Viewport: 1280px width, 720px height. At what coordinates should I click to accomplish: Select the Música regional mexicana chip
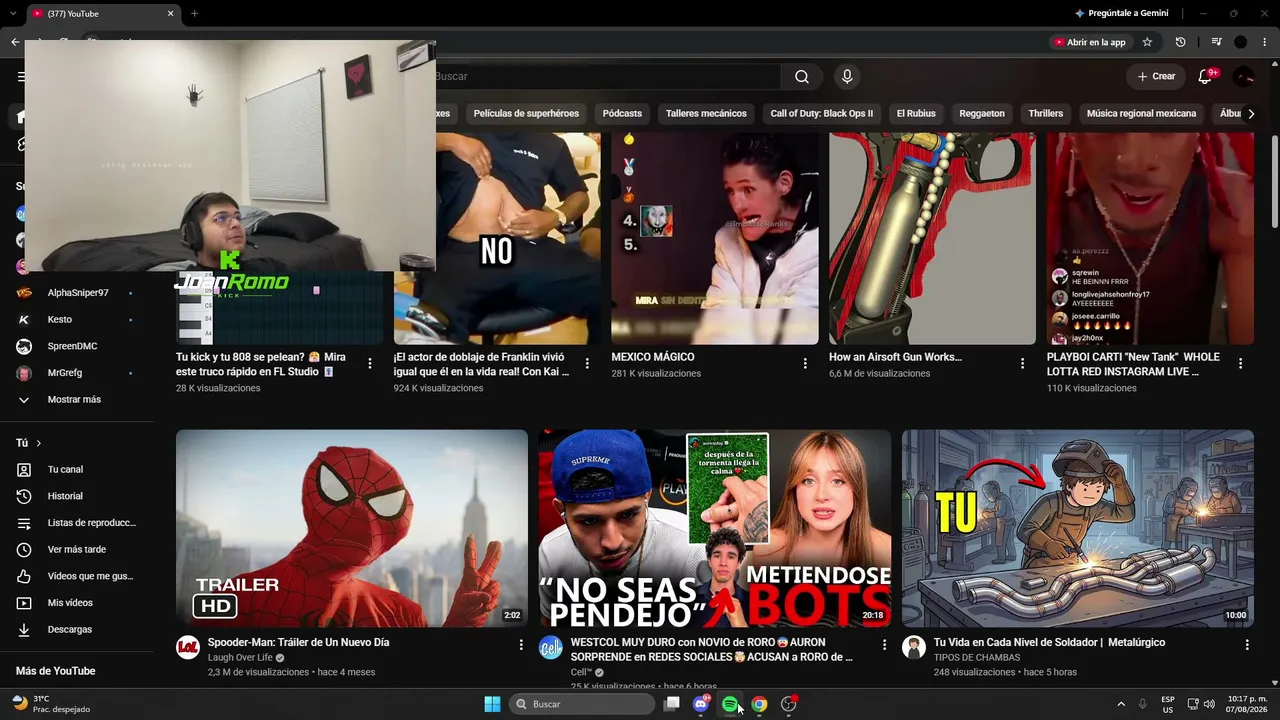pos(1141,114)
